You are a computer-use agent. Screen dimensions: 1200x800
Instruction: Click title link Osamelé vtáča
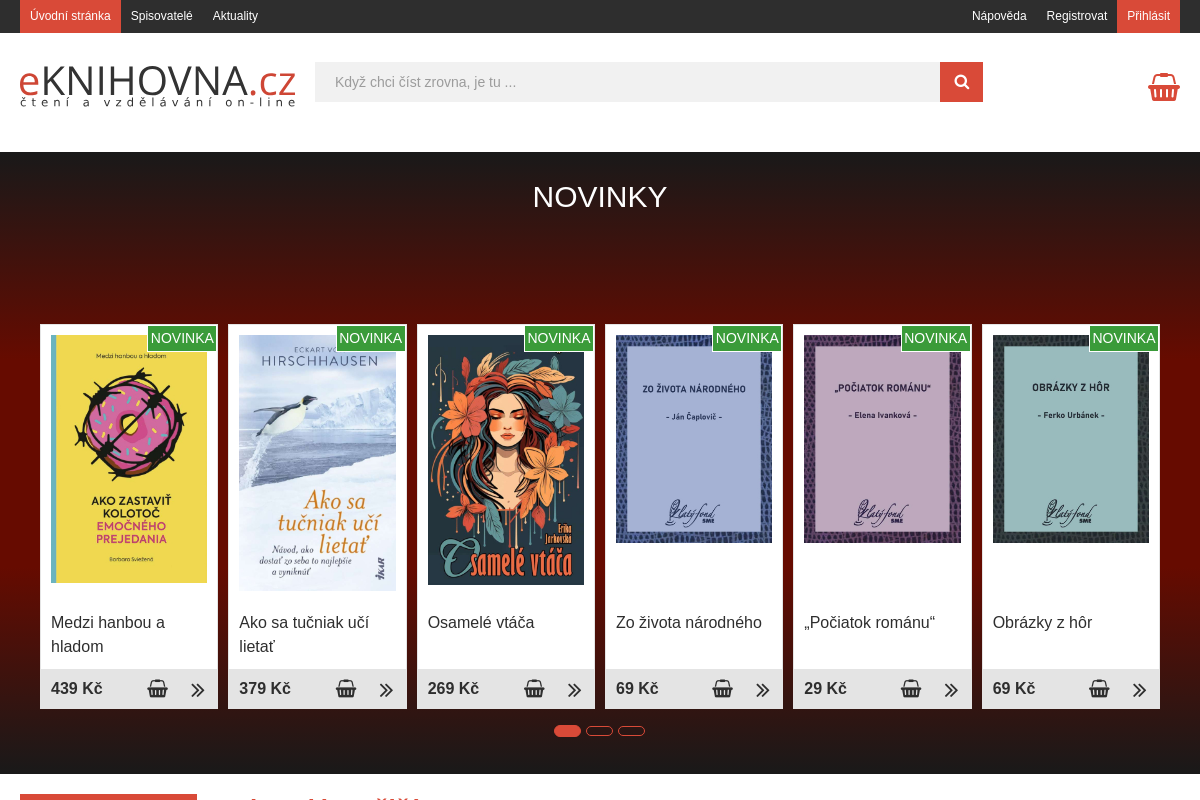pyautogui.click(x=481, y=622)
